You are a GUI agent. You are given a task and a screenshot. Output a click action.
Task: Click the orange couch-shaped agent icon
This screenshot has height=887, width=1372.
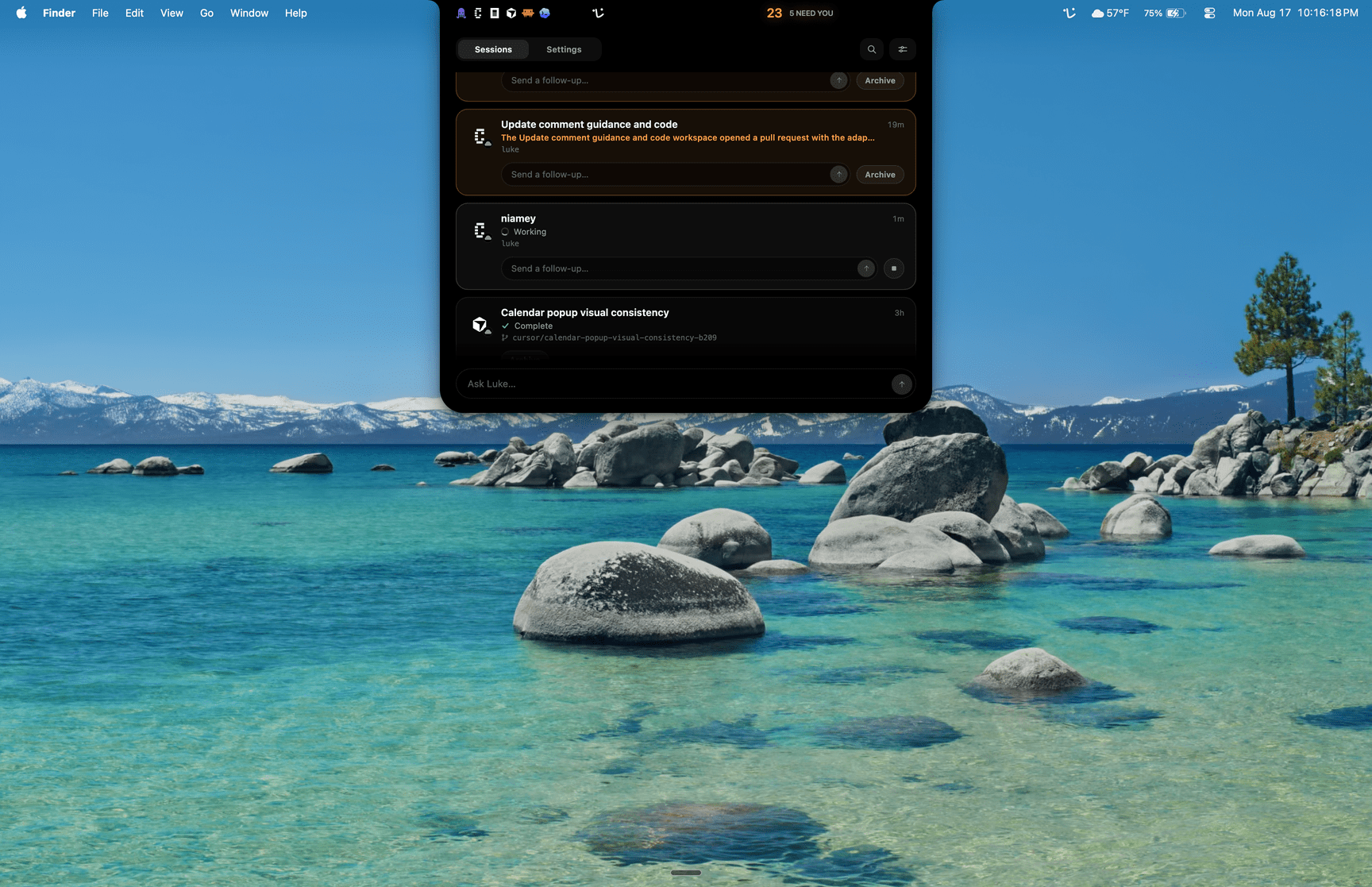pos(528,13)
